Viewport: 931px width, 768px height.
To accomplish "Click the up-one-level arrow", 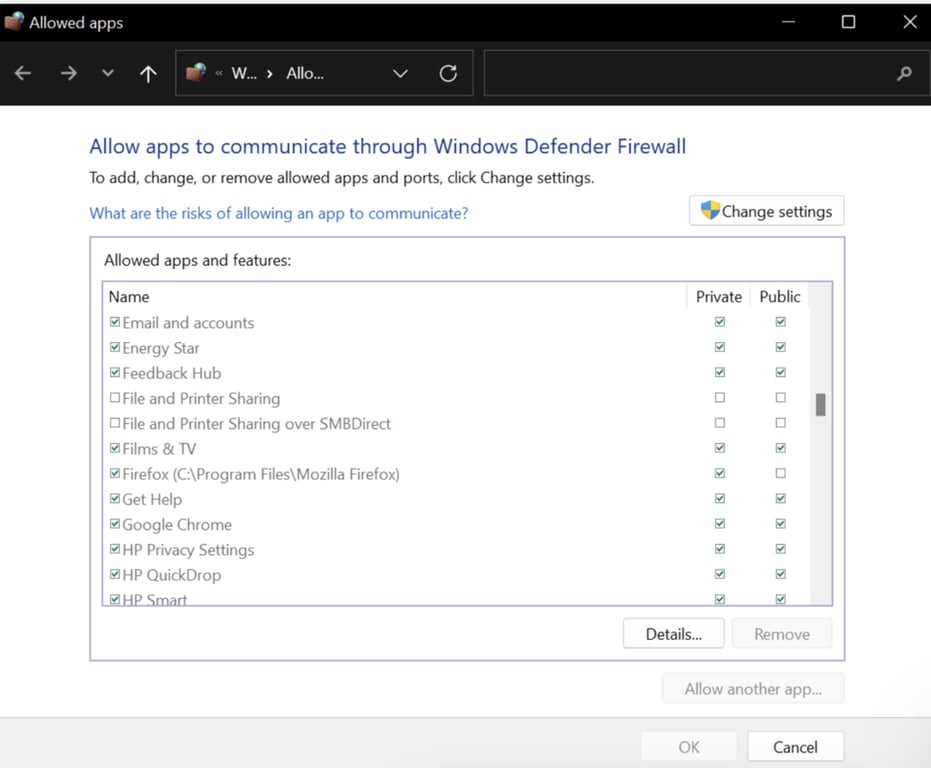I will [x=148, y=73].
